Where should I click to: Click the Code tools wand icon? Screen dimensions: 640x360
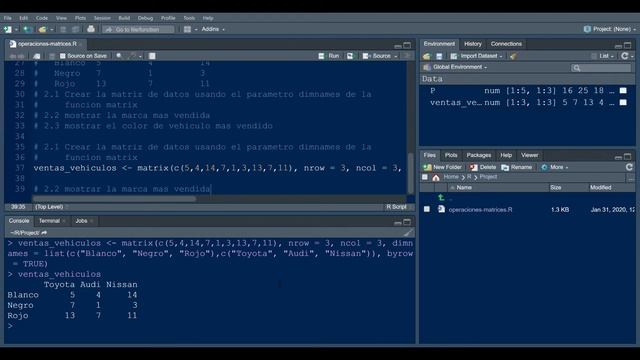[x=132, y=56]
